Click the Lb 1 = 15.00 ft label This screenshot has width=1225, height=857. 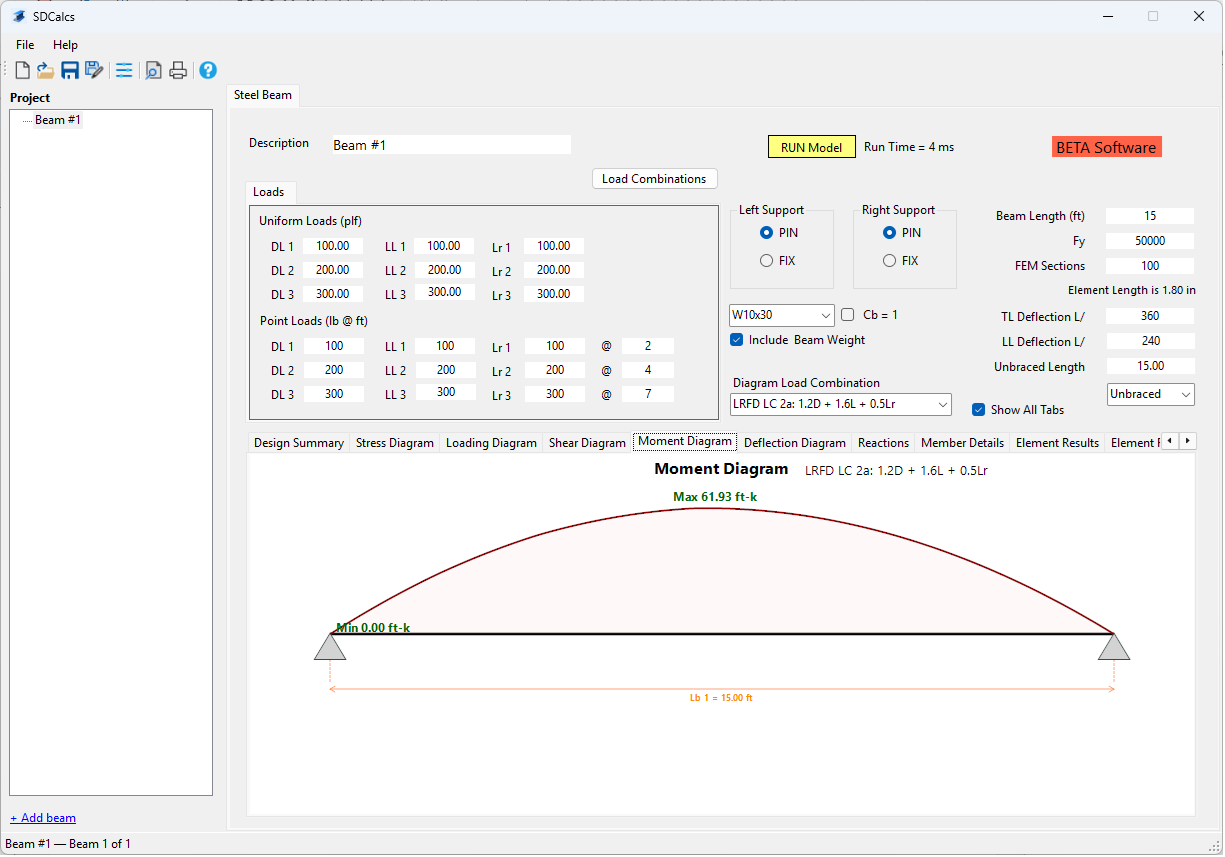(721, 698)
